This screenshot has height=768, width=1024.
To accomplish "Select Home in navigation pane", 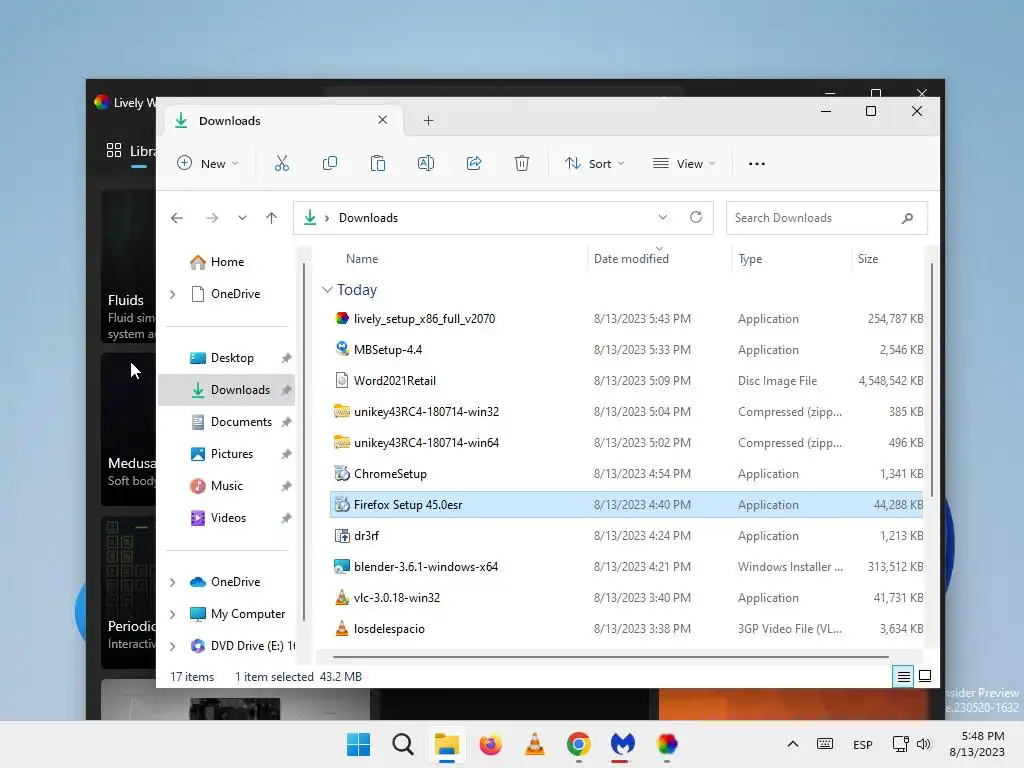I will pyautogui.click(x=226, y=262).
